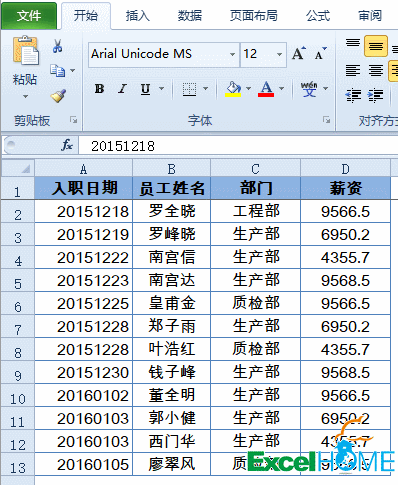Increase font size with large A
Screen dimensions: 398x485
[x=299, y=53]
